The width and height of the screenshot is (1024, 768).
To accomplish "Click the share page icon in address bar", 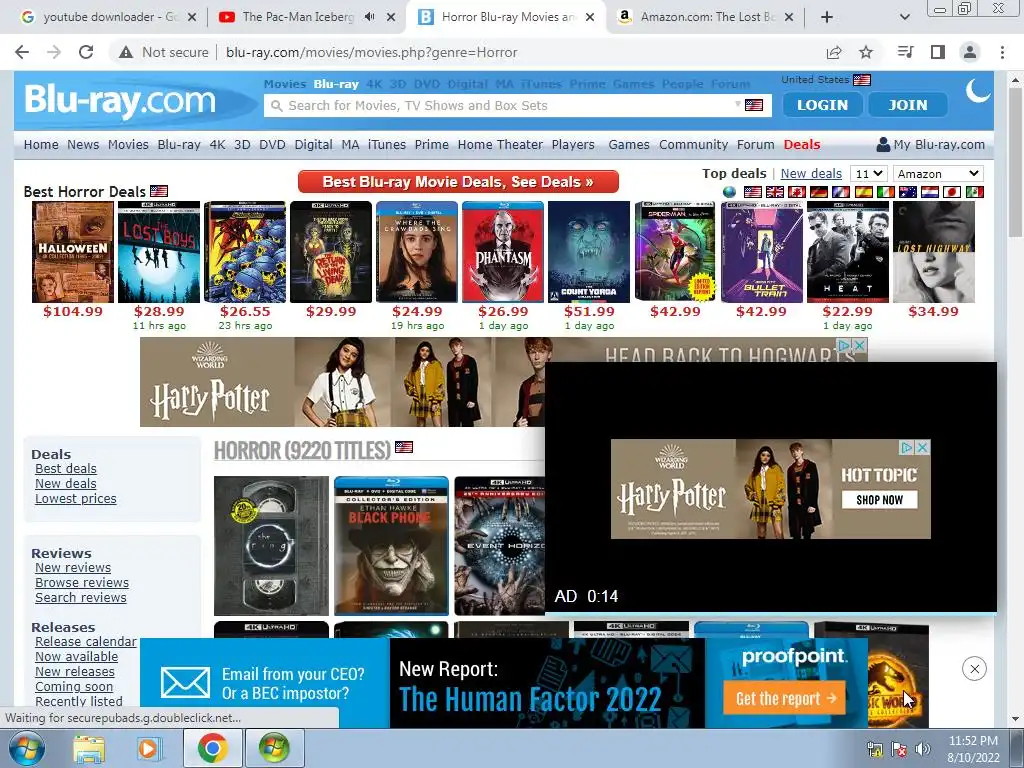I will (834, 52).
